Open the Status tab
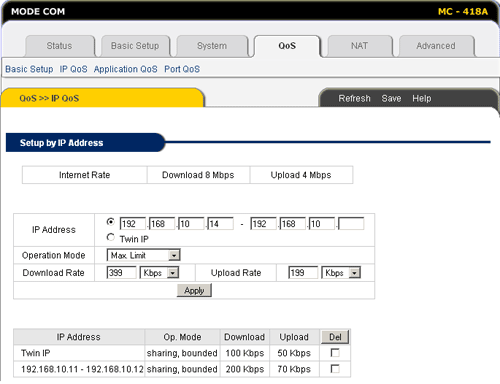The image size is (500, 384). click(59, 46)
